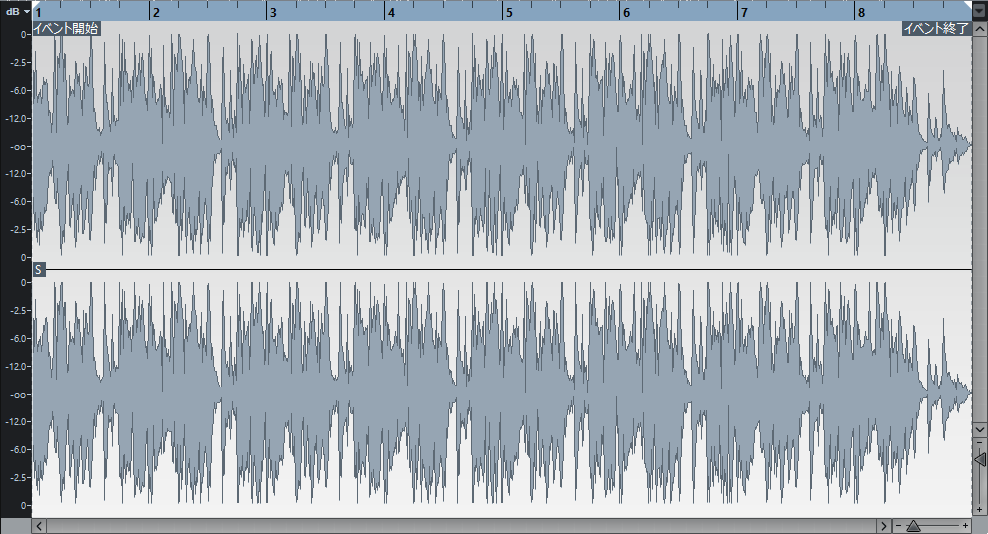This screenshot has width=988, height=534.
Task: Click the vertical scrollbar down arrow
Action: [980, 429]
